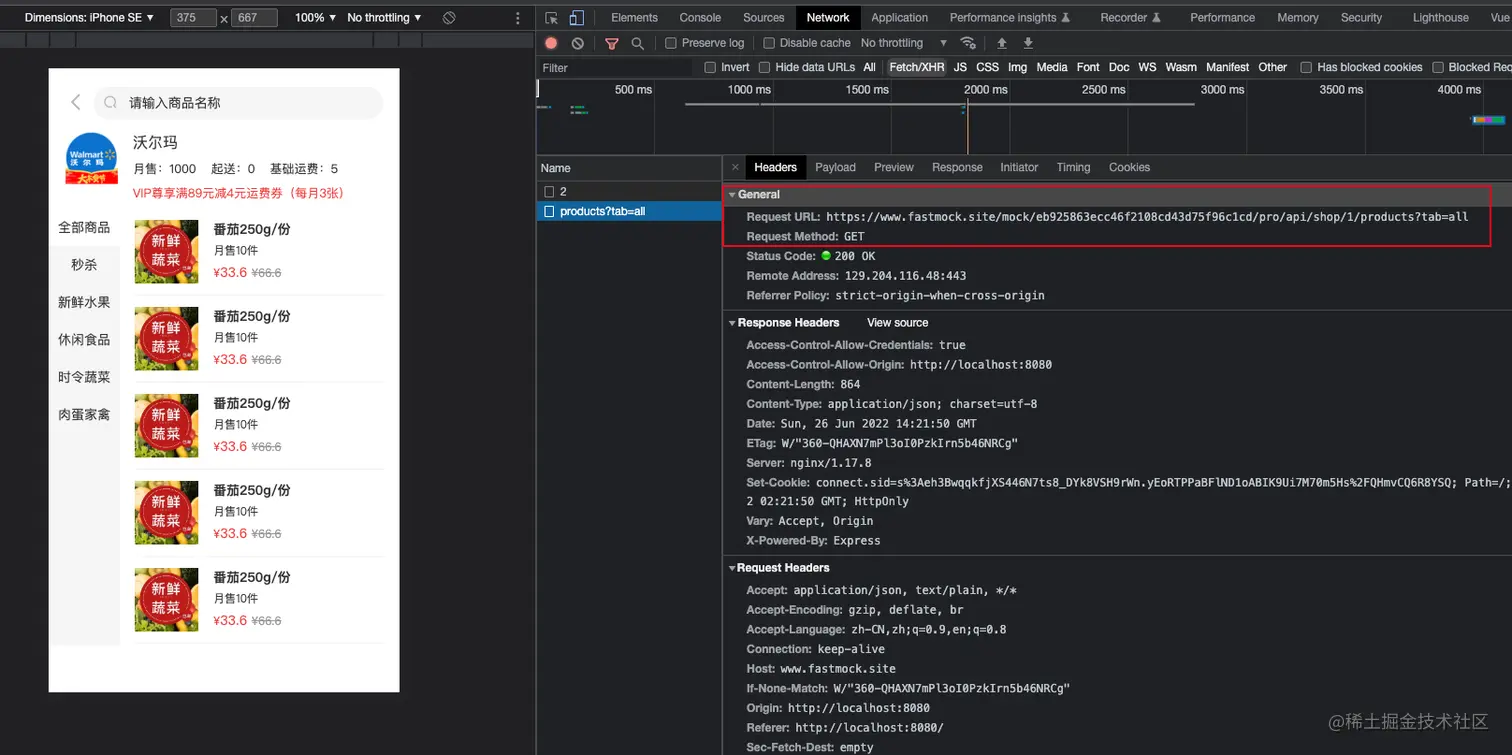The height and width of the screenshot is (755, 1512).
Task: Export HAR file with download arrow
Action: [1028, 43]
